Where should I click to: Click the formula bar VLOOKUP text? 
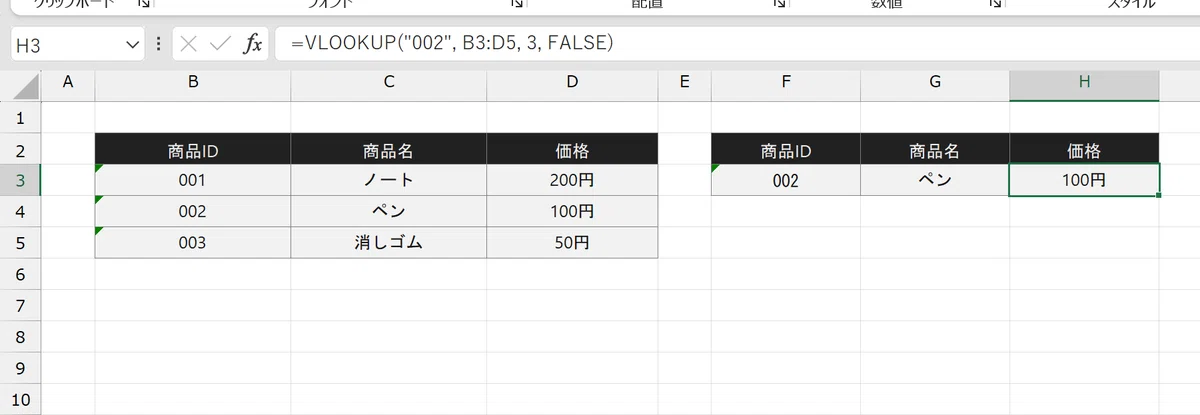(450, 44)
